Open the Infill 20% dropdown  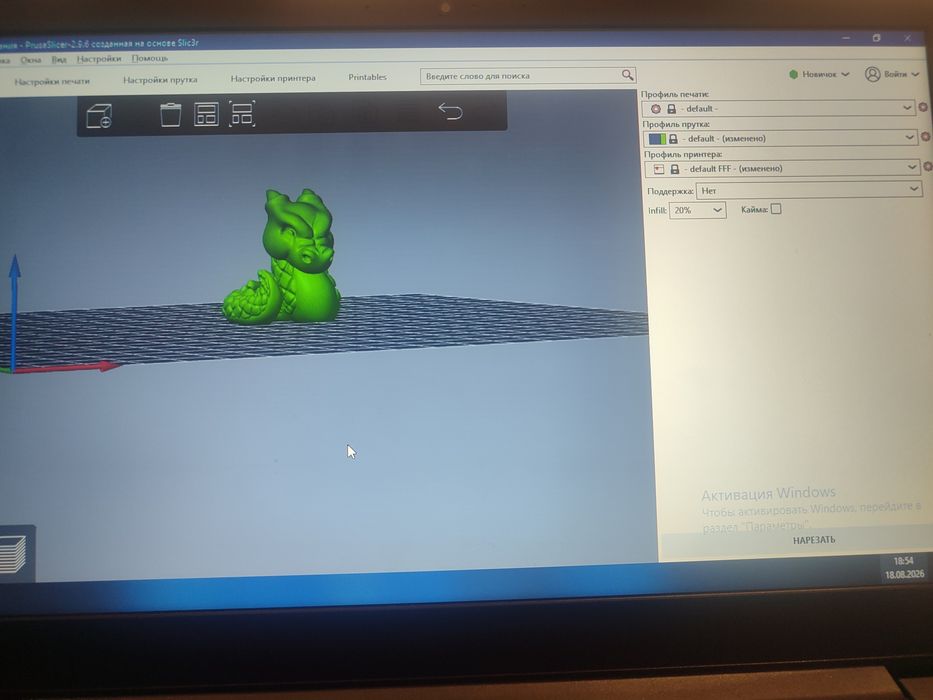pyautogui.click(x=697, y=210)
